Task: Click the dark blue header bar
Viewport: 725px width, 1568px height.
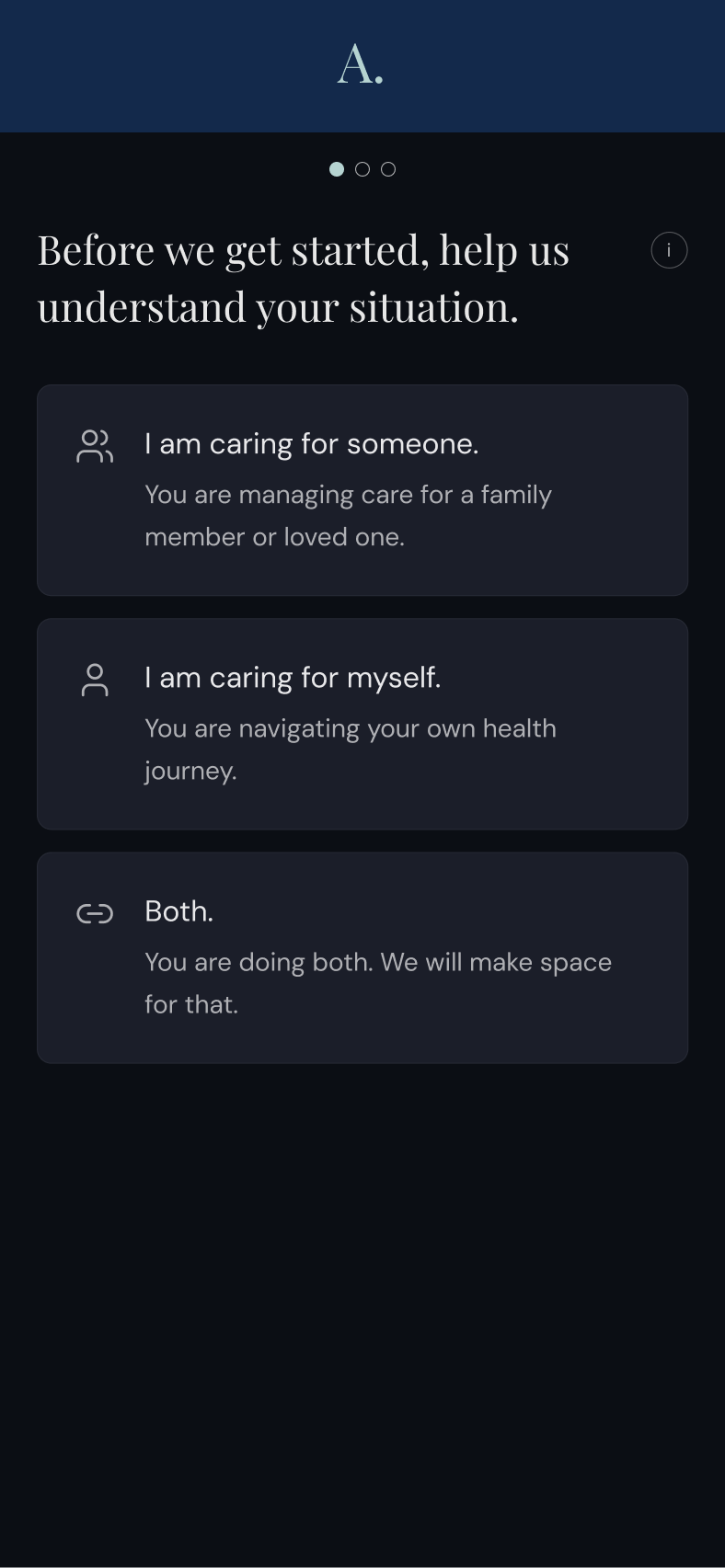Action: coord(362,66)
